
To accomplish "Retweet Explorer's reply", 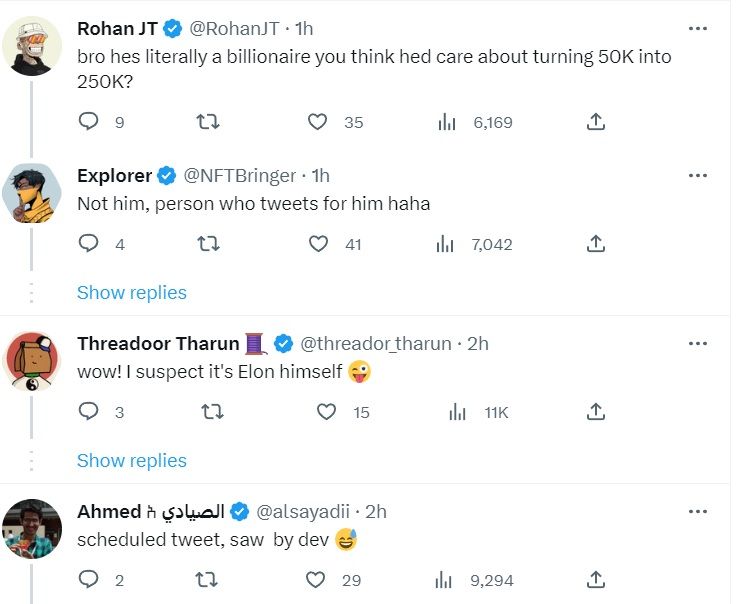I will pyautogui.click(x=209, y=243).
